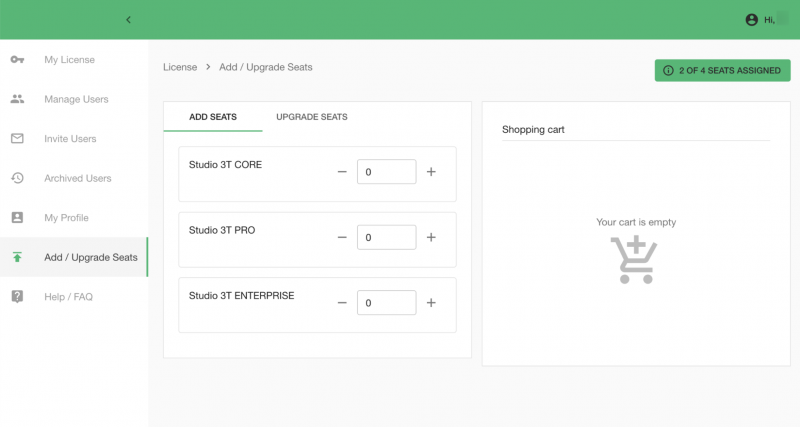
Task: Click the key icon beside My License
Action: click(x=17, y=60)
